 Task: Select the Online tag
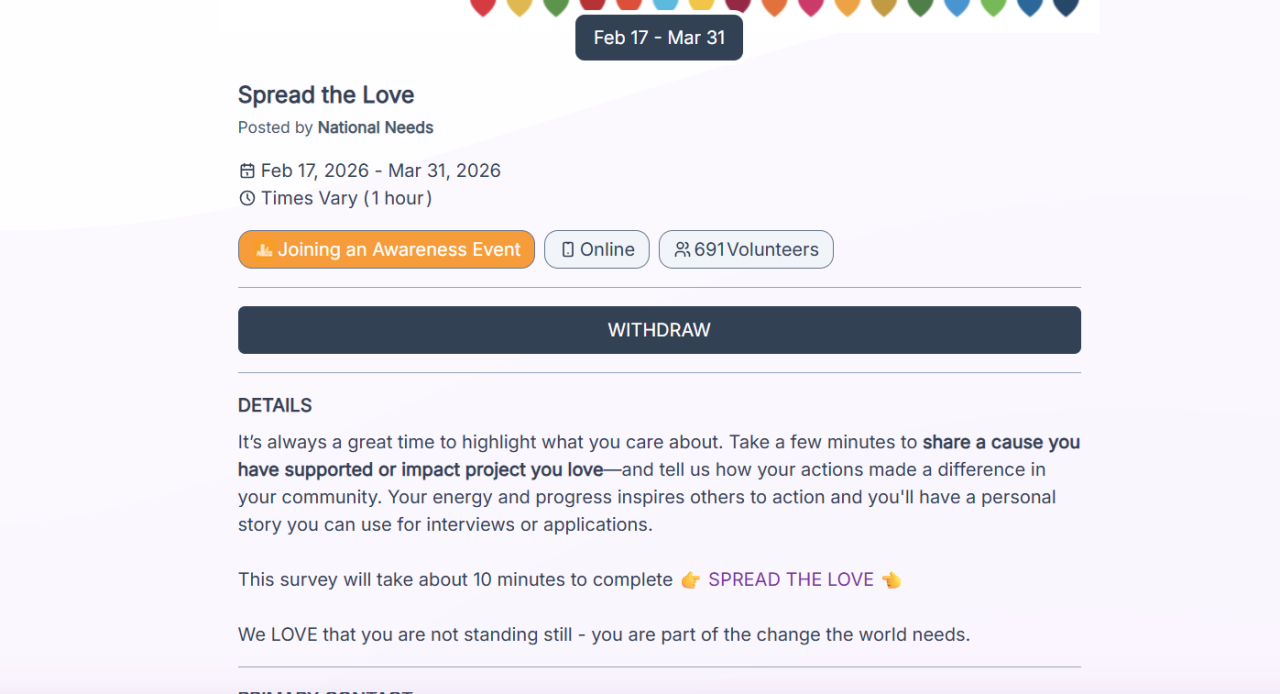click(597, 250)
